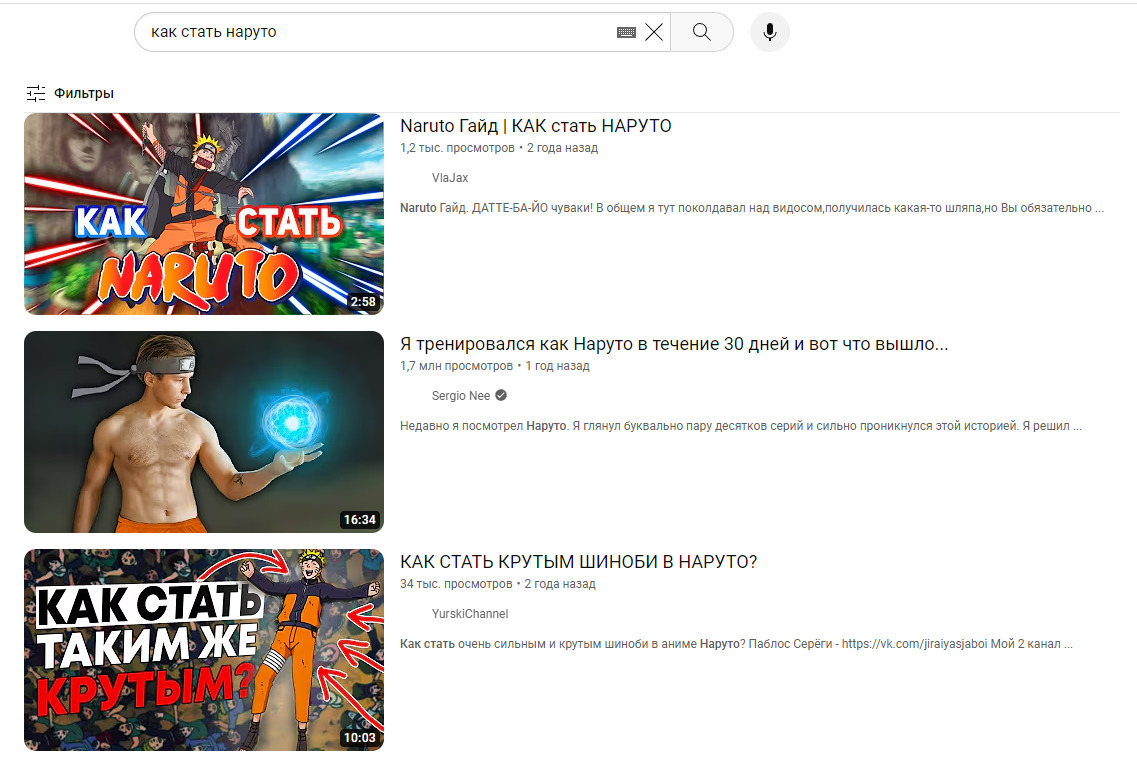This screenshot has width=1137, height=768.
Task: Go to the VlaJax channel
Action: pos(449,177)
